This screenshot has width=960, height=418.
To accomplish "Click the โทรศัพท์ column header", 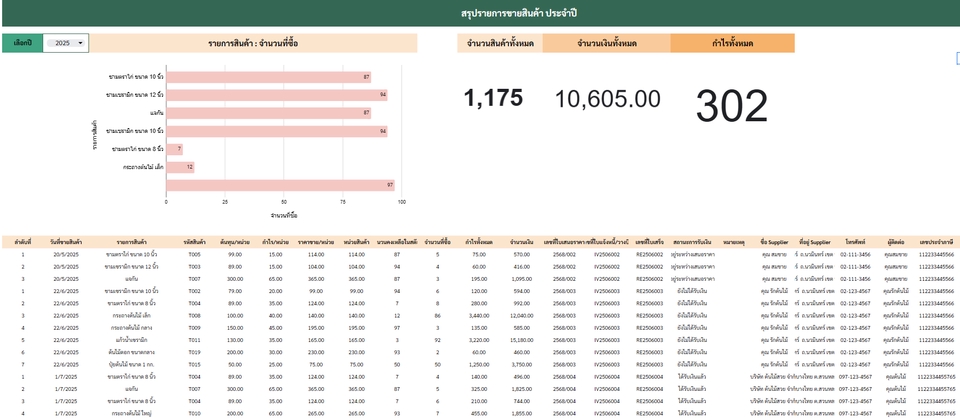I will (x=854, y=243).
